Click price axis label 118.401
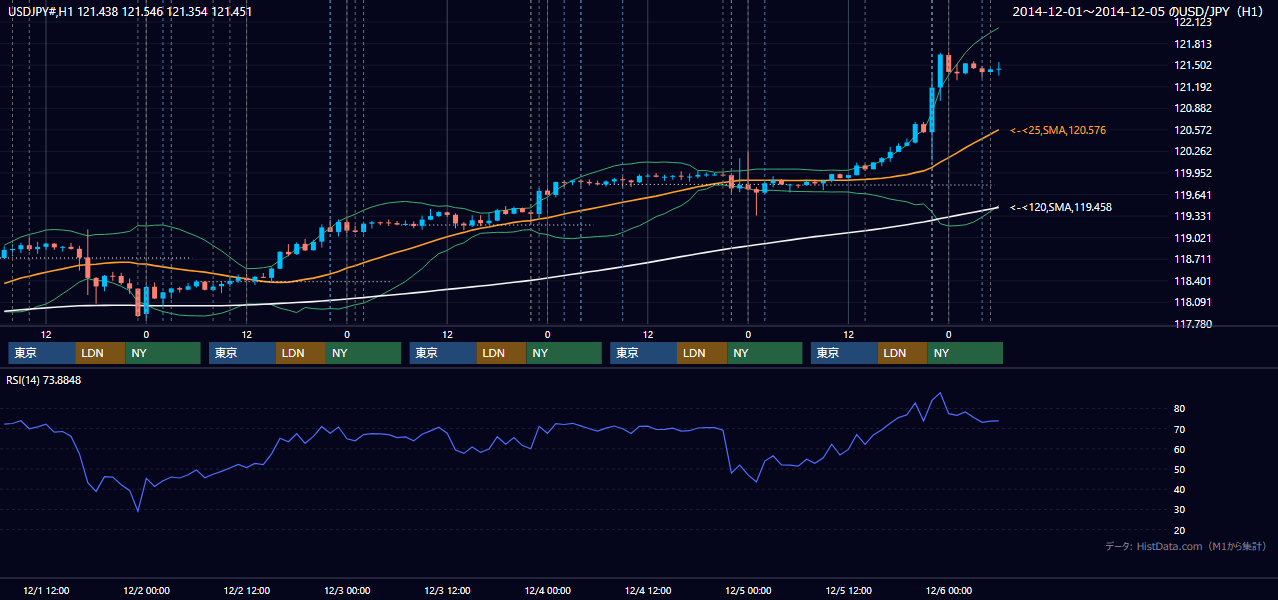The height and width of the screenshot is (600, 1278). tap(1193, 281)
